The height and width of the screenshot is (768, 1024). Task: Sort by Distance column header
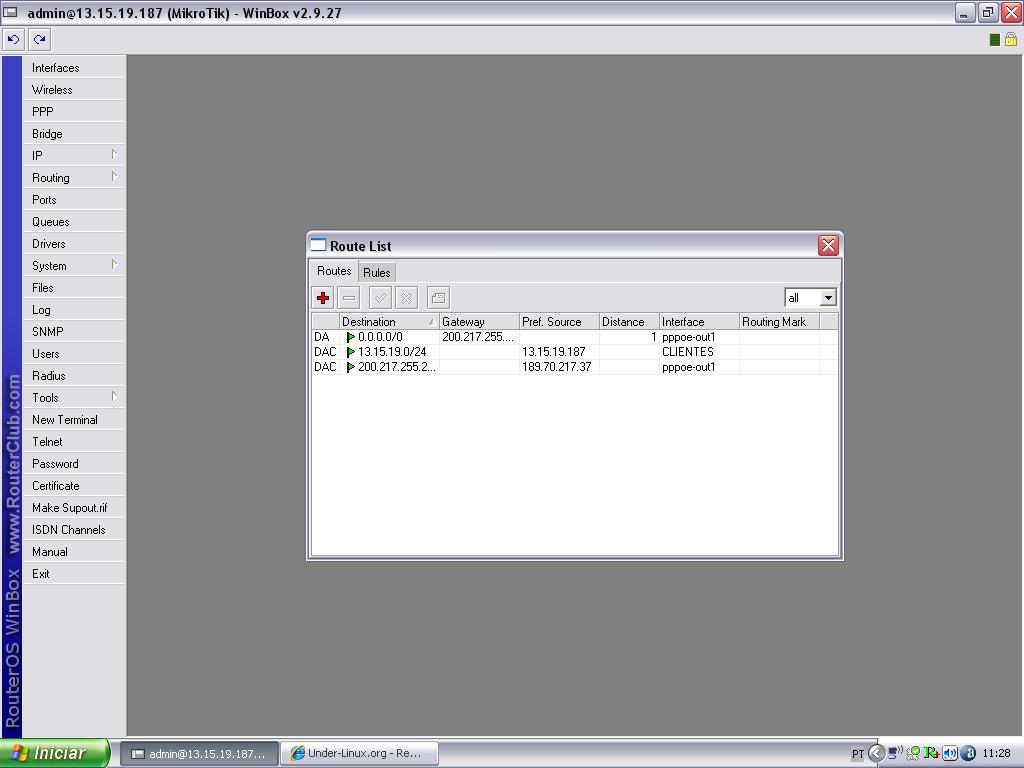pyautogui.click(x=629, y=322)
